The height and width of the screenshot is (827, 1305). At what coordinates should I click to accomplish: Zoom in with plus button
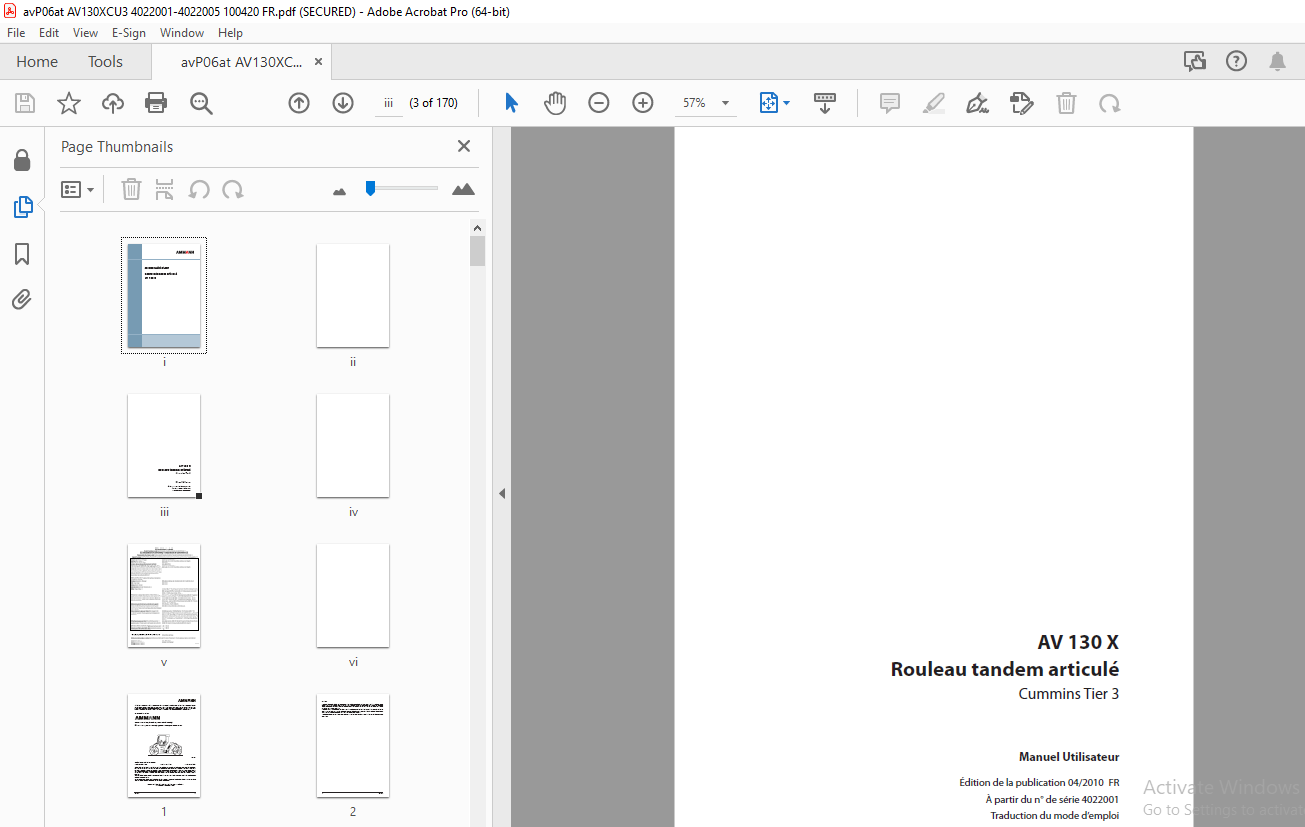point(643,103)
